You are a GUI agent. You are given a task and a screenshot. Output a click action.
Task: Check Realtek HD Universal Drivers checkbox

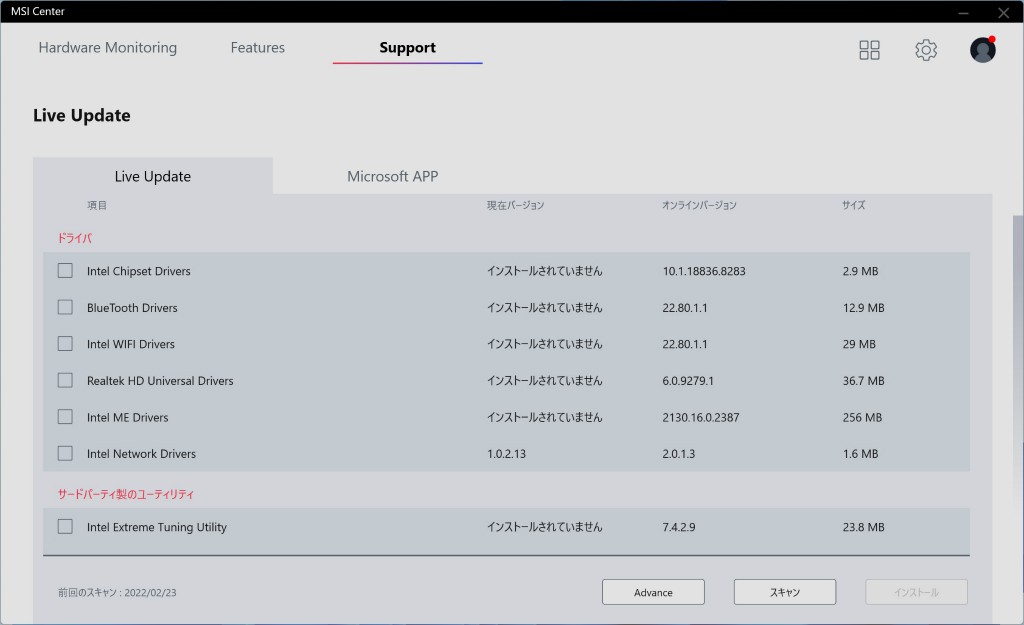pos(65,380)
